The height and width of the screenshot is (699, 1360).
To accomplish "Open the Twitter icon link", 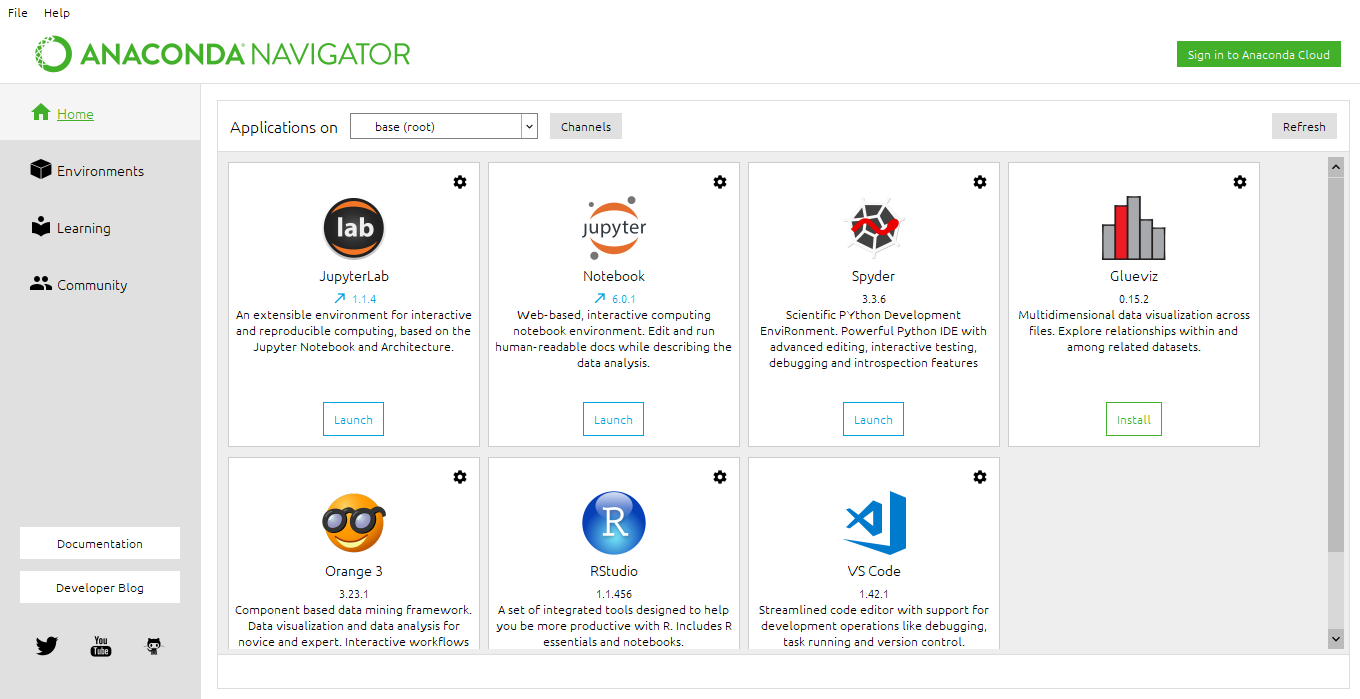I will pos(47,646).
